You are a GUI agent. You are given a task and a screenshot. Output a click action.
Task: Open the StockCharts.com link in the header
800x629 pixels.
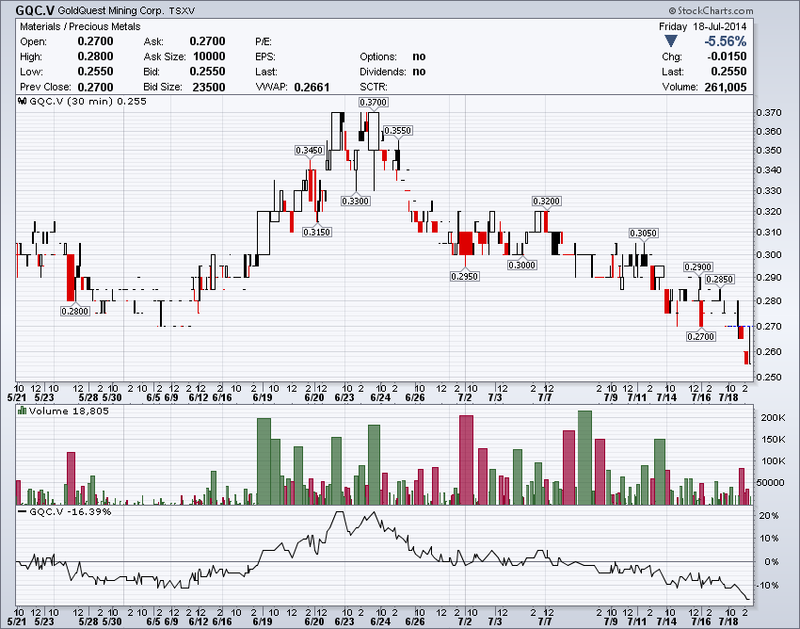point(711,10)
